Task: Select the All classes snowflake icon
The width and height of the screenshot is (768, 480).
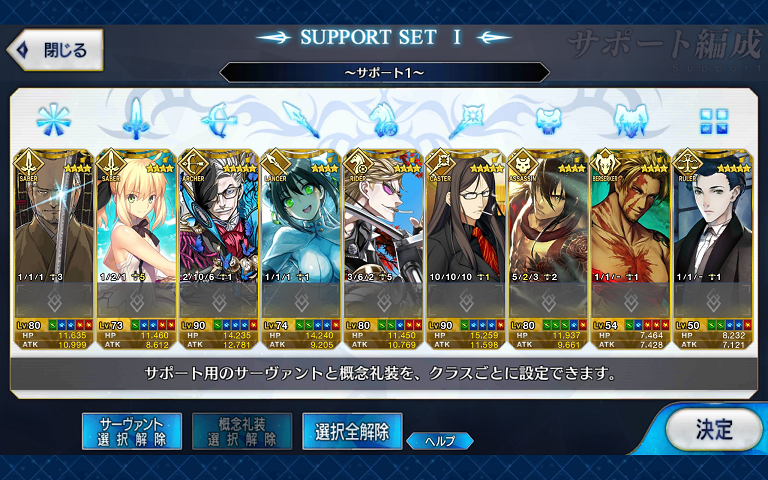Action: tap(54, 120)
